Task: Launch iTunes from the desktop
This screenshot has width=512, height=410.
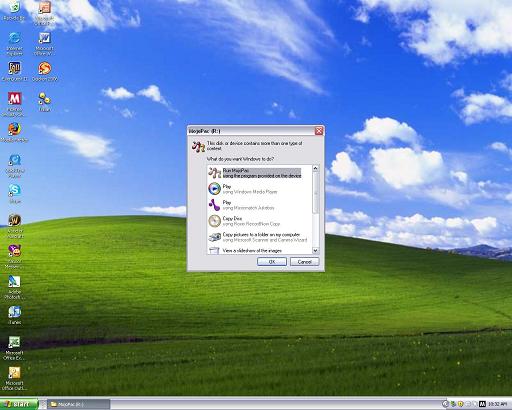Action: click(14, 315)
